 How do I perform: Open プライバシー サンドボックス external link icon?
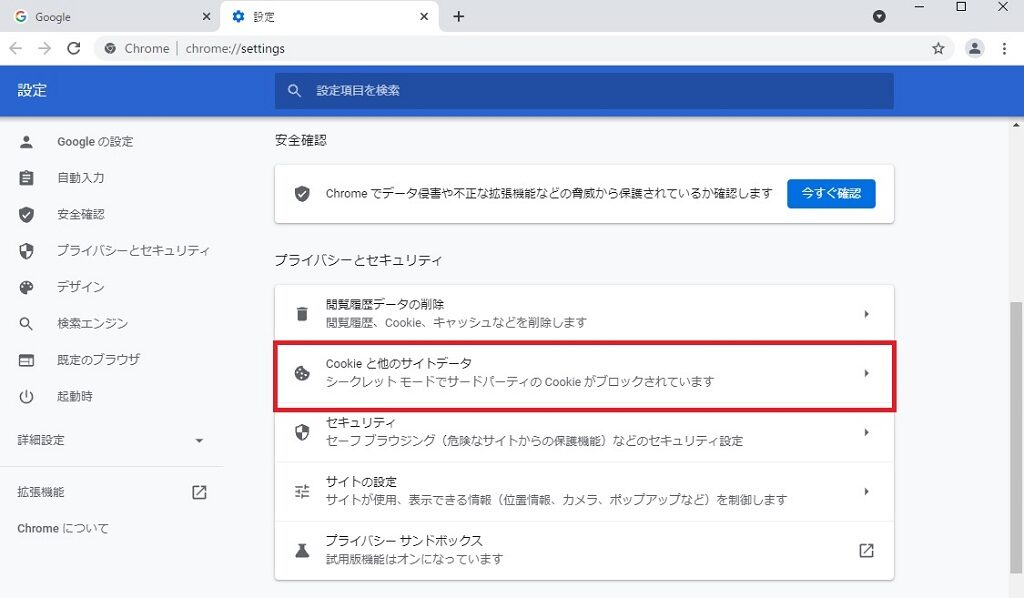pyautogui.click(x=866, y=550)
